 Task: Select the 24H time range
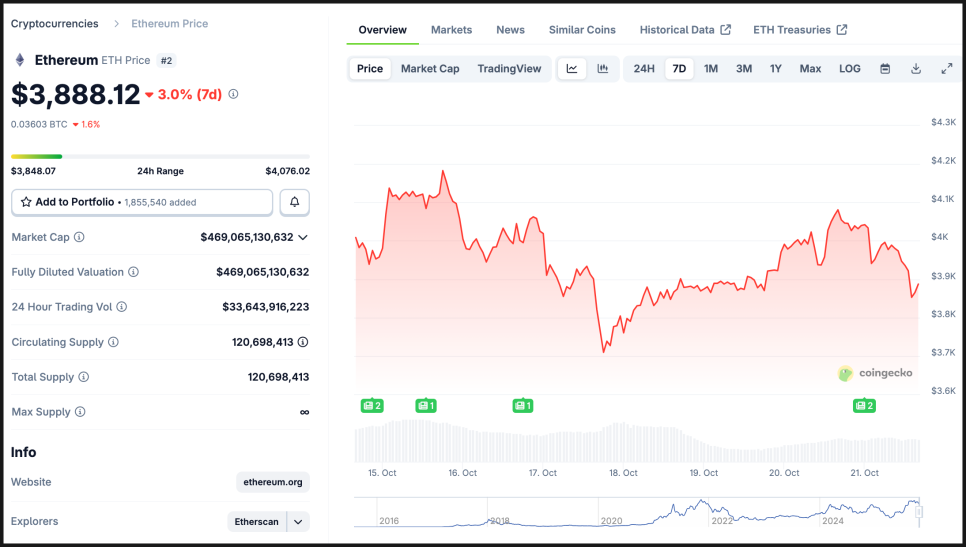(x=644, y=69)
